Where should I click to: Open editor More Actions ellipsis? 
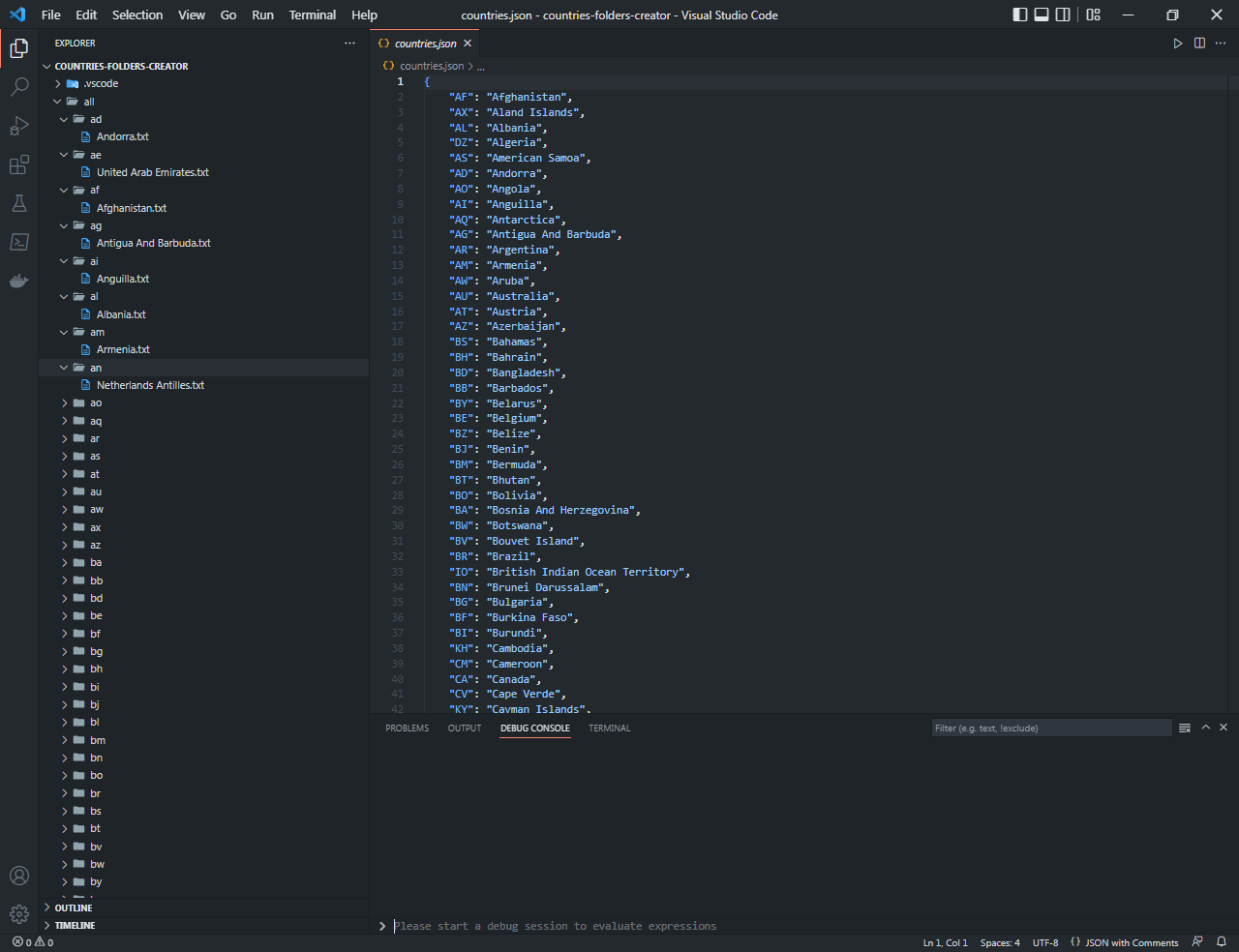pyautogui.click(x=1221, y=44)
